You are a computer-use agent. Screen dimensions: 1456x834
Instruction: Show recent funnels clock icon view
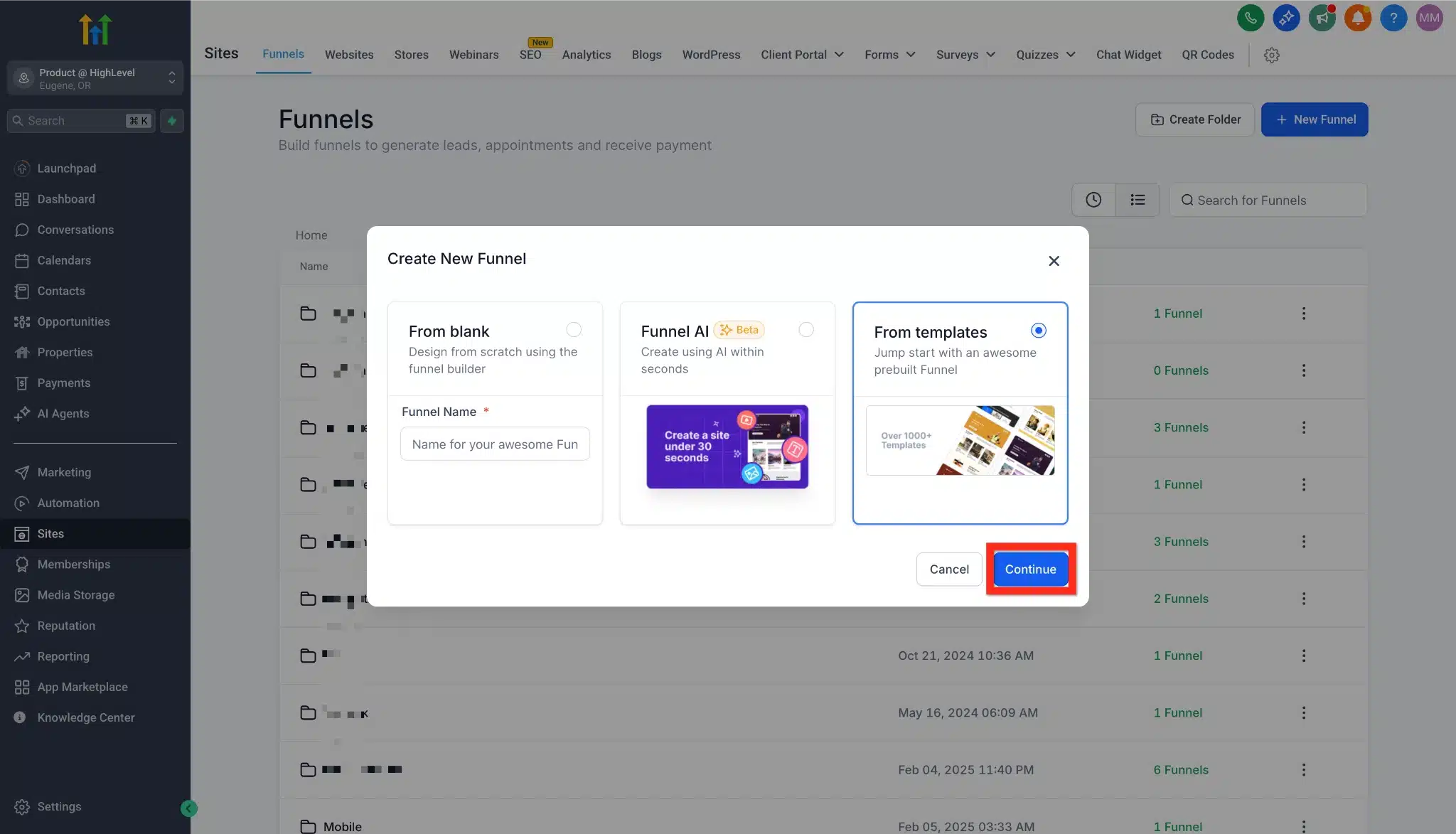pos(1093,200)
